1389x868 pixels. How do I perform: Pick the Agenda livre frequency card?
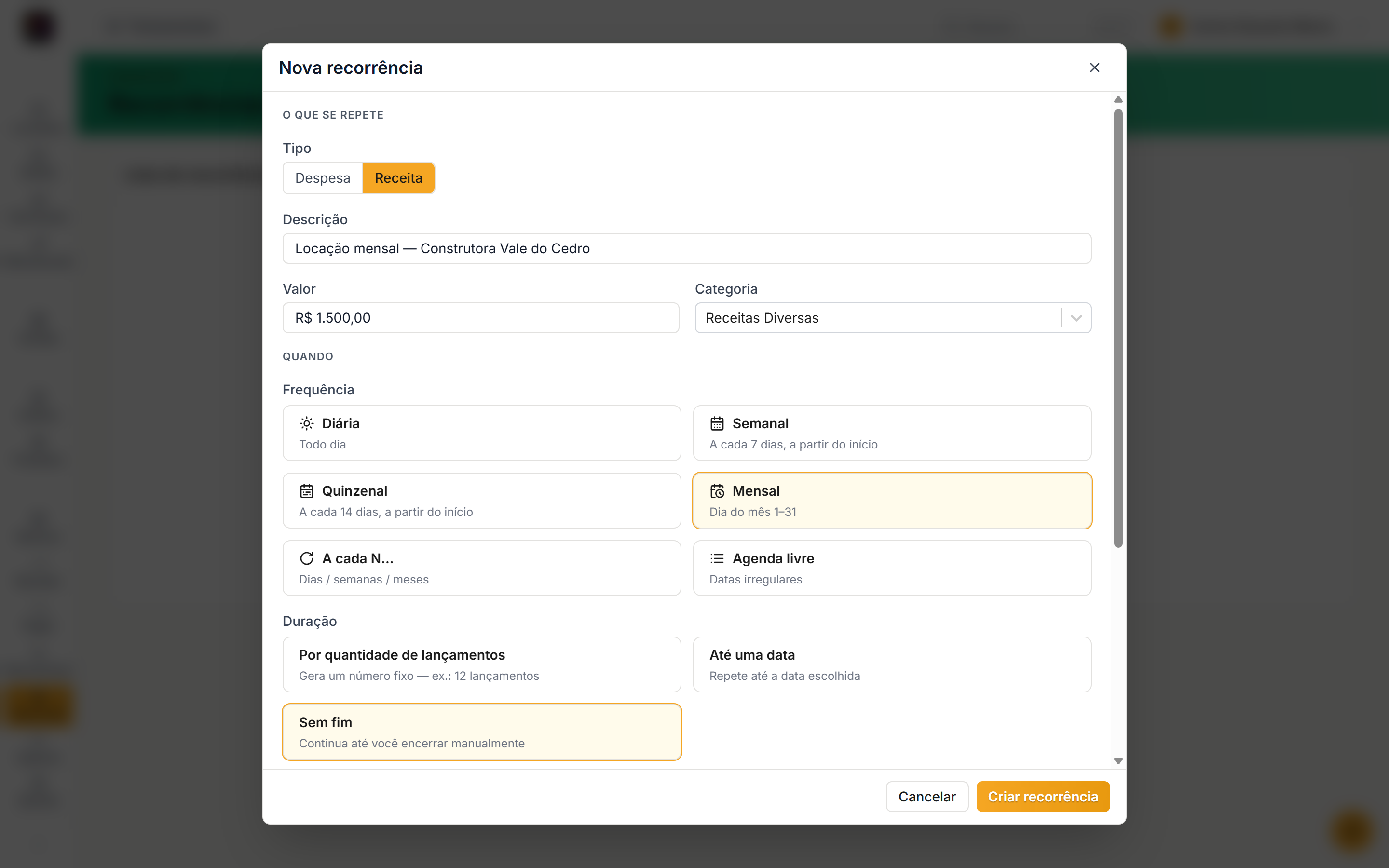(x=892, y=568)
